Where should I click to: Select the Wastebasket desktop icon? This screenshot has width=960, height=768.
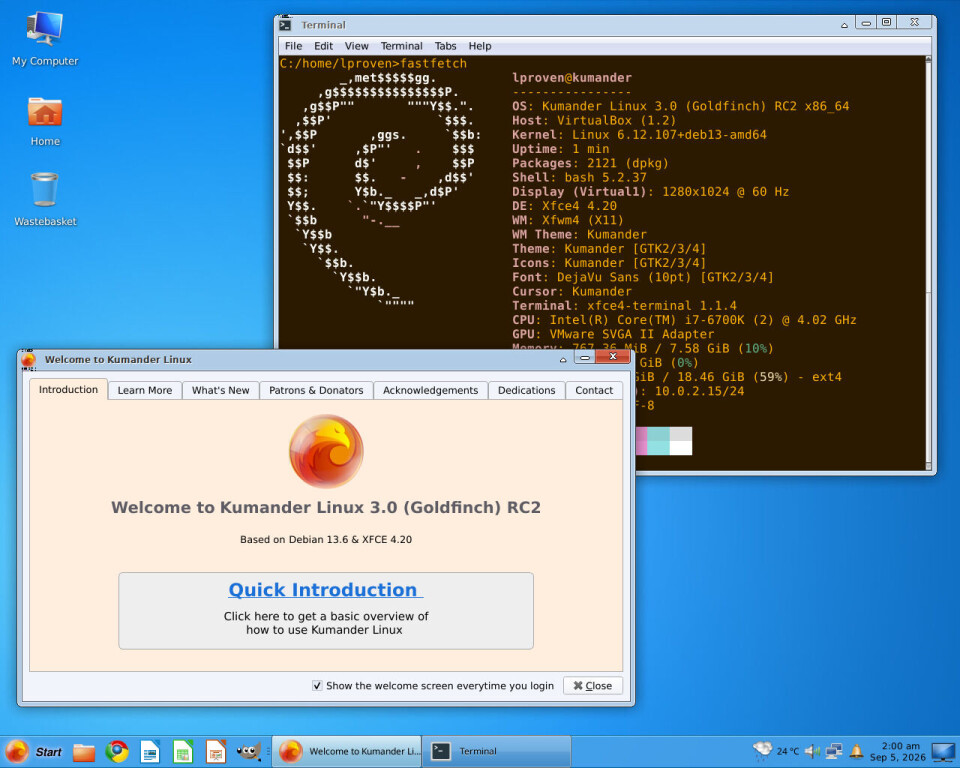(x=45, y=200)
